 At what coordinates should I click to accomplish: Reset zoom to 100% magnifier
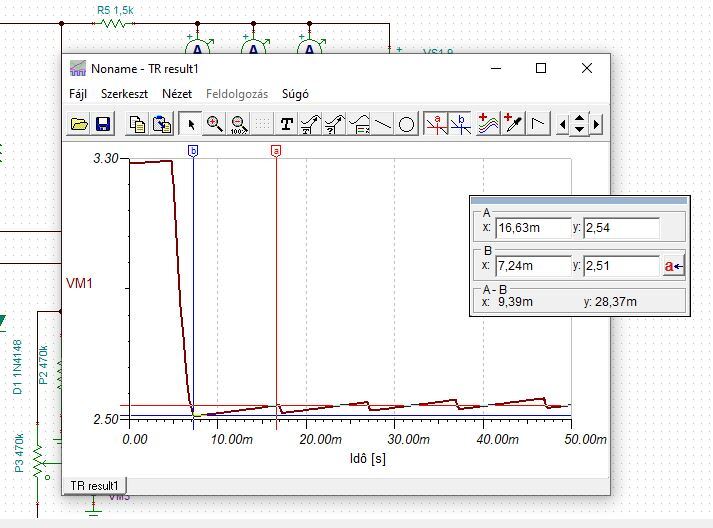[238, 124]
